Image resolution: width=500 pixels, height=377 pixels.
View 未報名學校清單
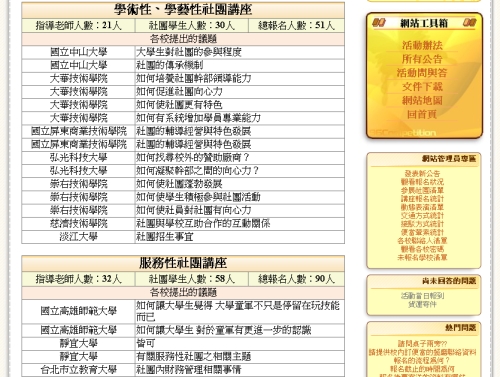pos(422,257)
